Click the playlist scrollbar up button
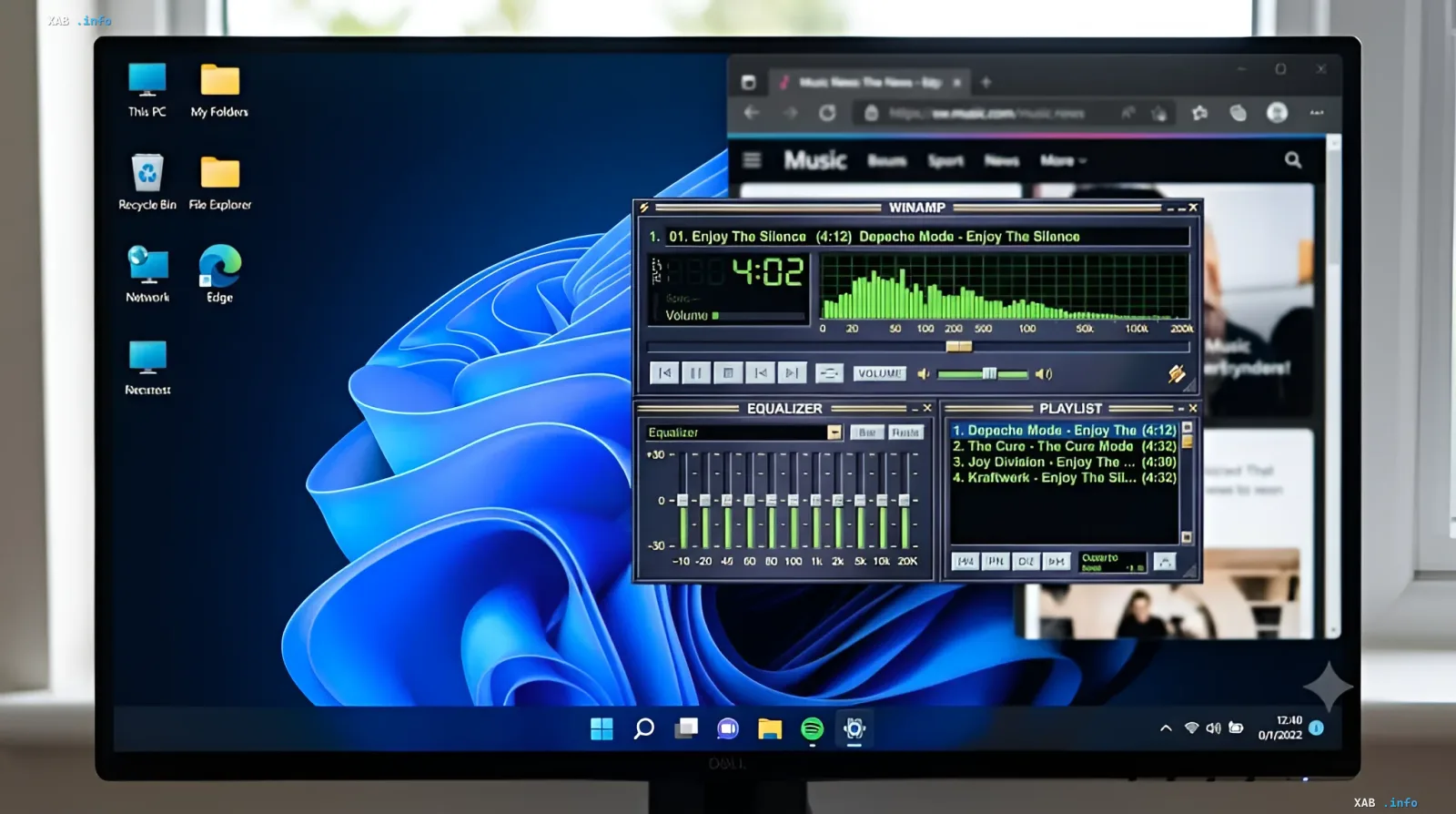This screenshot has height=814, width=1456. pyautogui.click(x=1187, y=427)
